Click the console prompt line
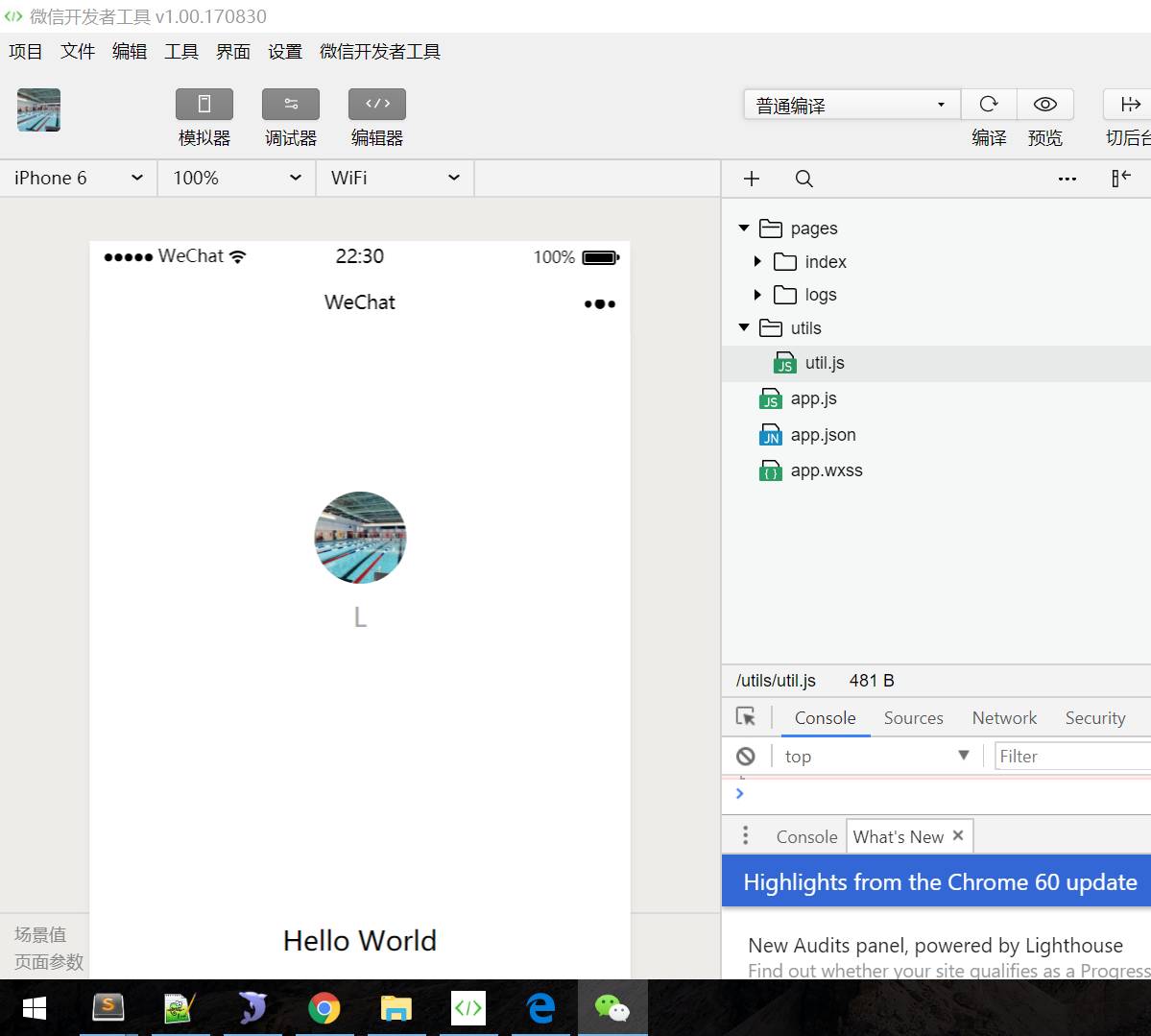The width and height of the screenshot is (1151, 1036). [x=936, y=794]
